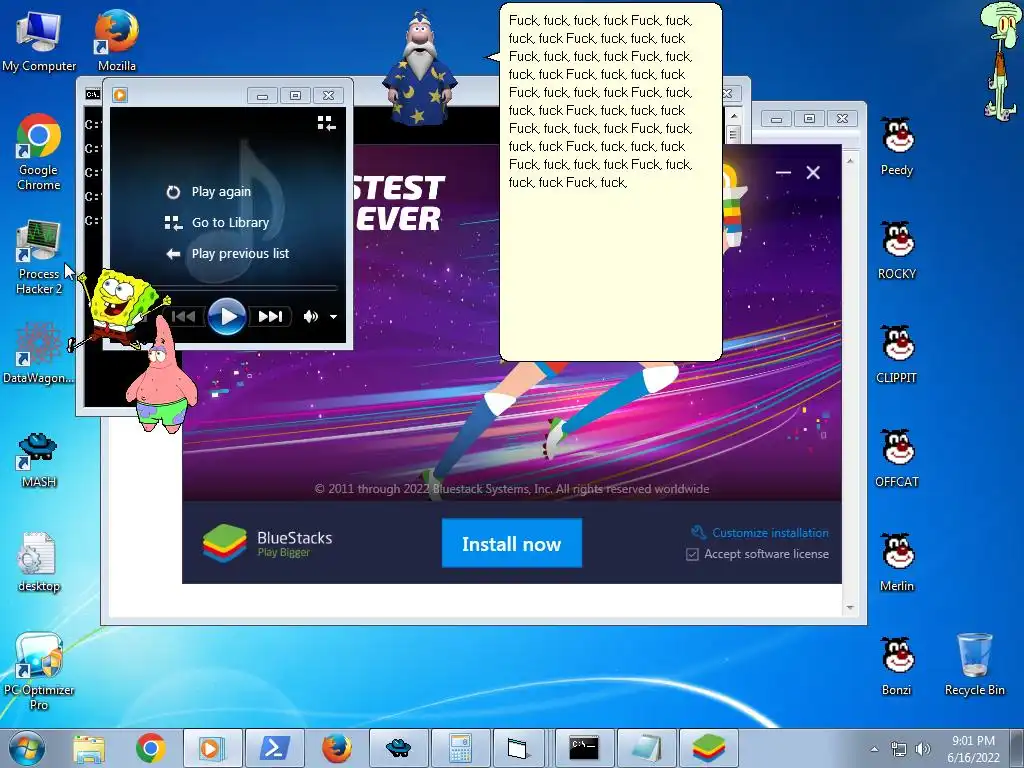The width and height of the screenshot is (1024, 768).
Task: Switch to Library icon in player corner
Action: pyautogui.click(x=327, y=123)
